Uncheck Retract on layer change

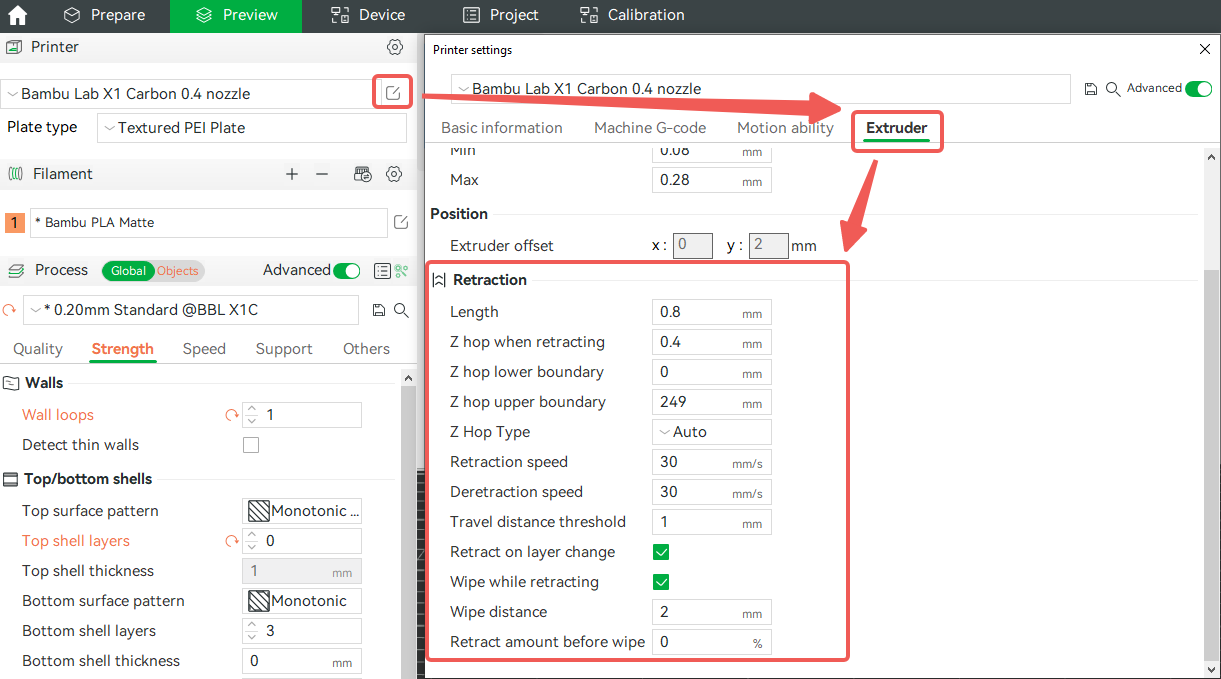coord(661,552)
